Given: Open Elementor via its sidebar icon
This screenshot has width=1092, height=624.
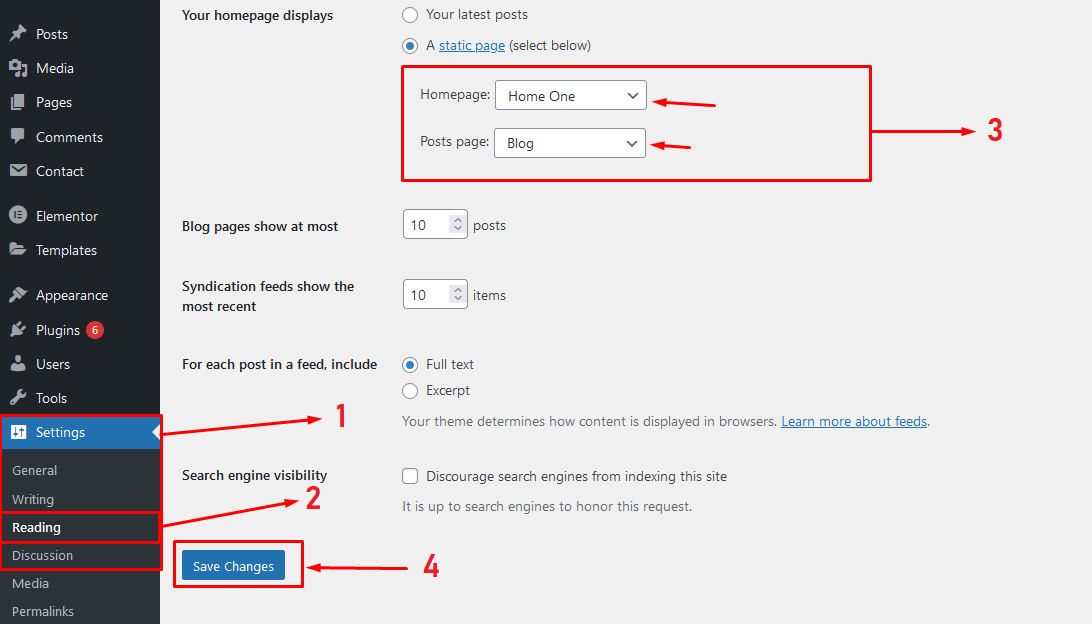Looking at the screenshot, I should [x=18, y=216].
